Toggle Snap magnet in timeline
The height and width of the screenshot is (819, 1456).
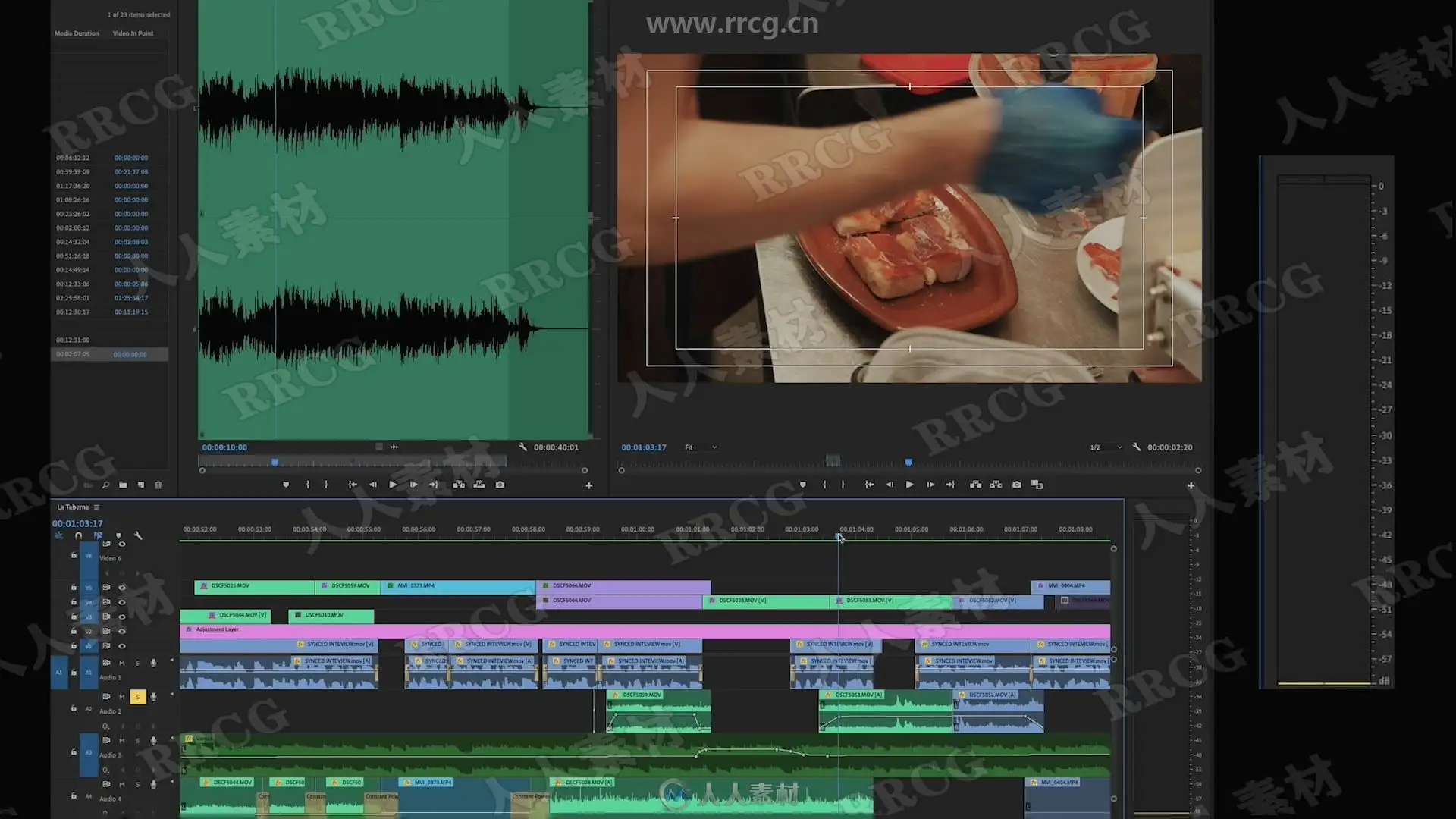(x=78, y=535)
